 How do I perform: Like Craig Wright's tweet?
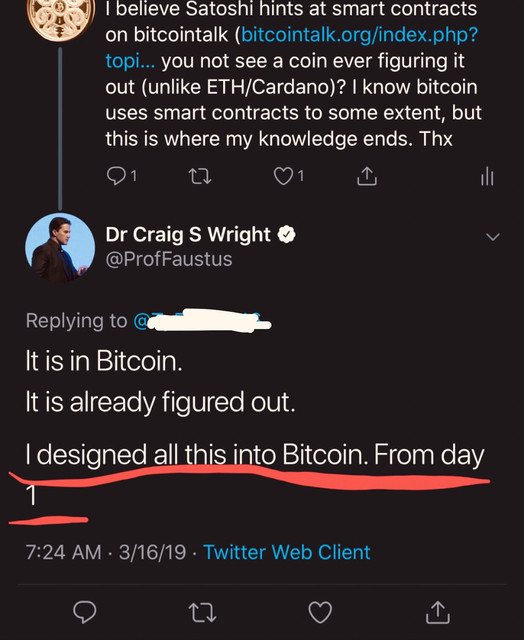[x=320, y=612]
